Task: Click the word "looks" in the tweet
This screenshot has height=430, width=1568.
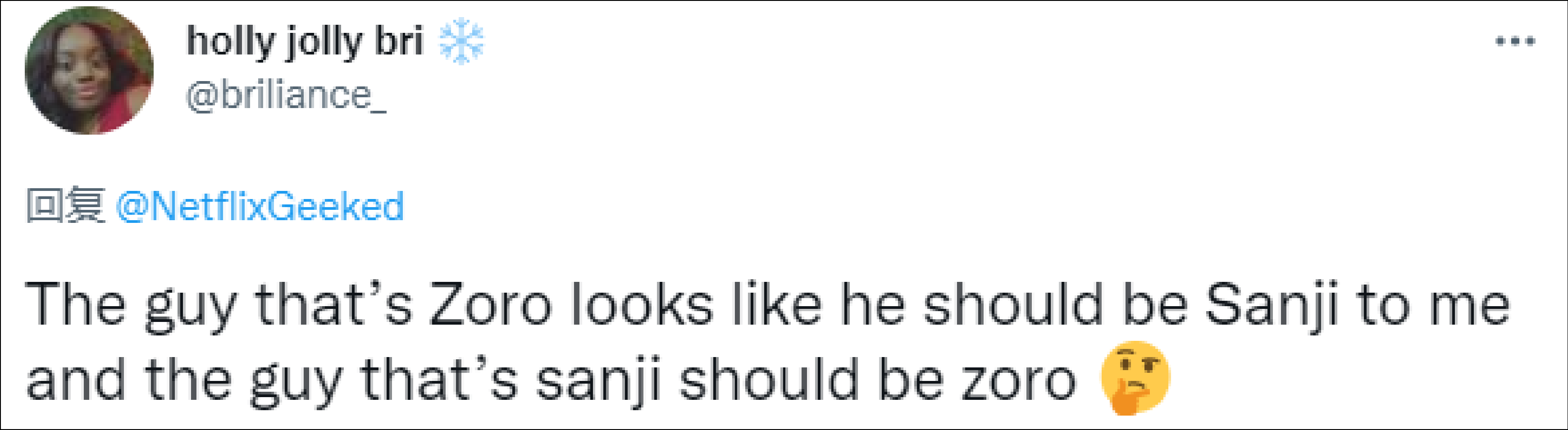Action: coord(642,304)
